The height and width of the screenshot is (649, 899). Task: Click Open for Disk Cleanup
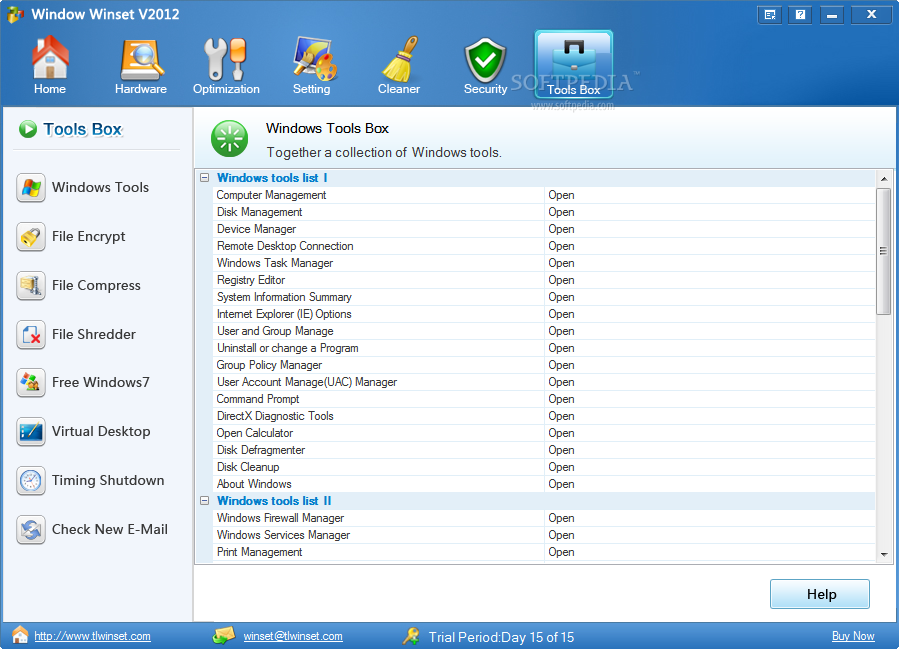[x=561, y=467]
